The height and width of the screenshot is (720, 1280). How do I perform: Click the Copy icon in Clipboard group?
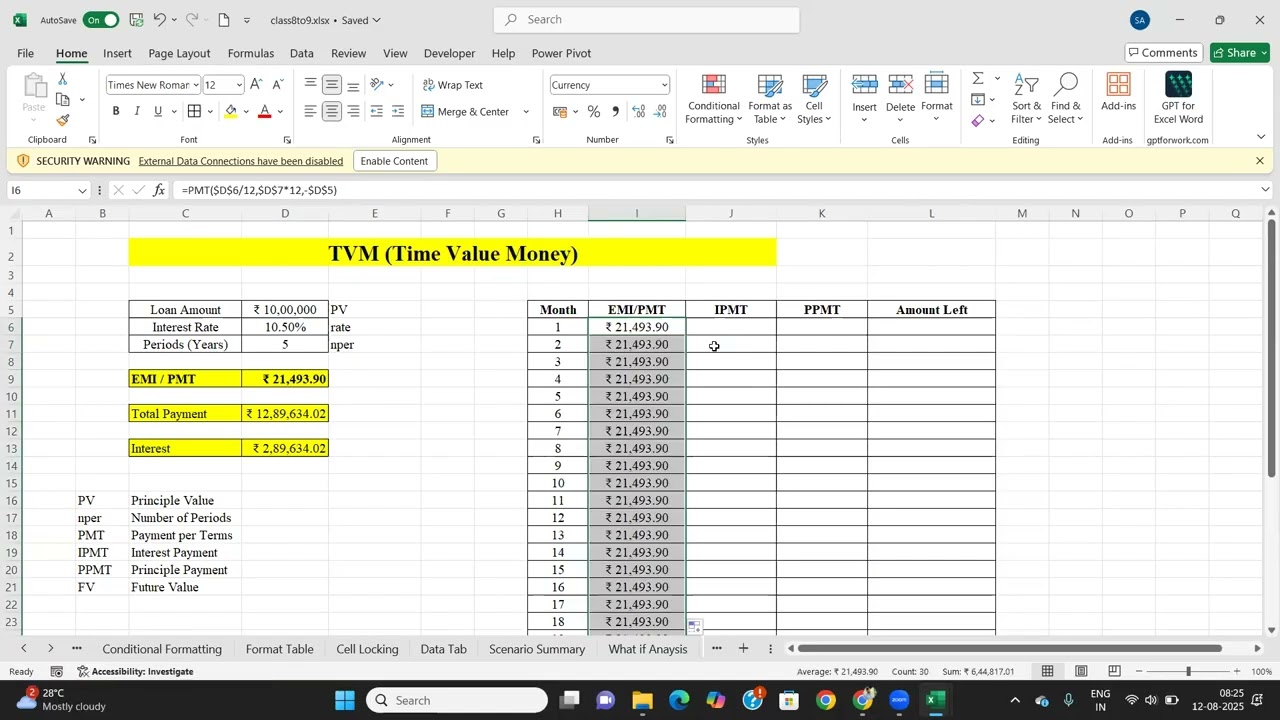[63, 100]
